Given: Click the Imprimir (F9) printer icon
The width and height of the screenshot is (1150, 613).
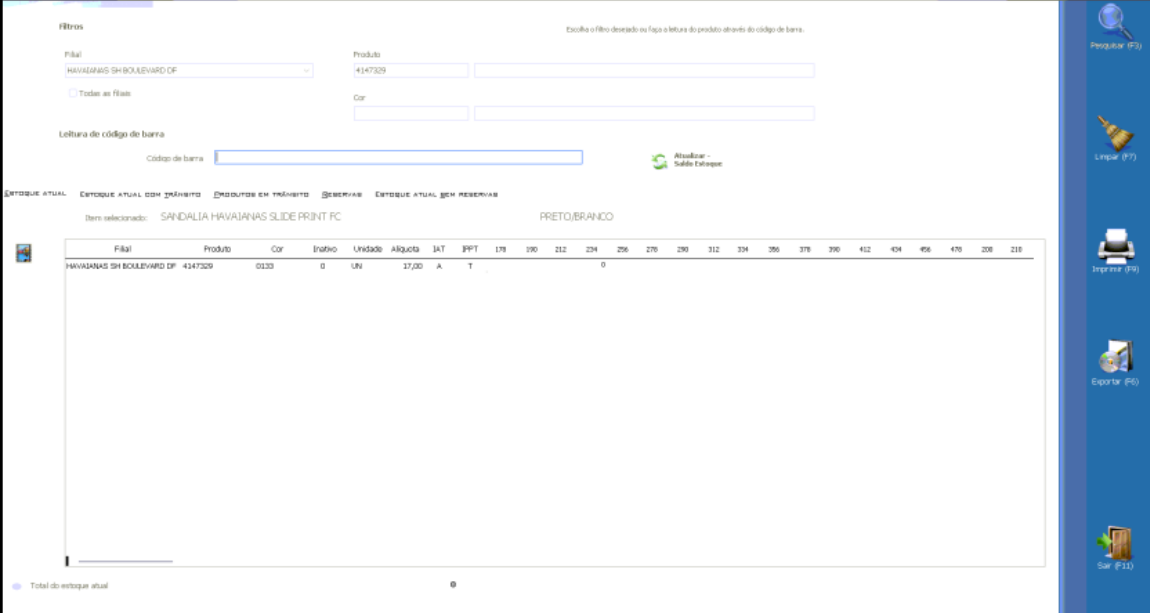Looking at the screenshot, I should (1115, 245).
